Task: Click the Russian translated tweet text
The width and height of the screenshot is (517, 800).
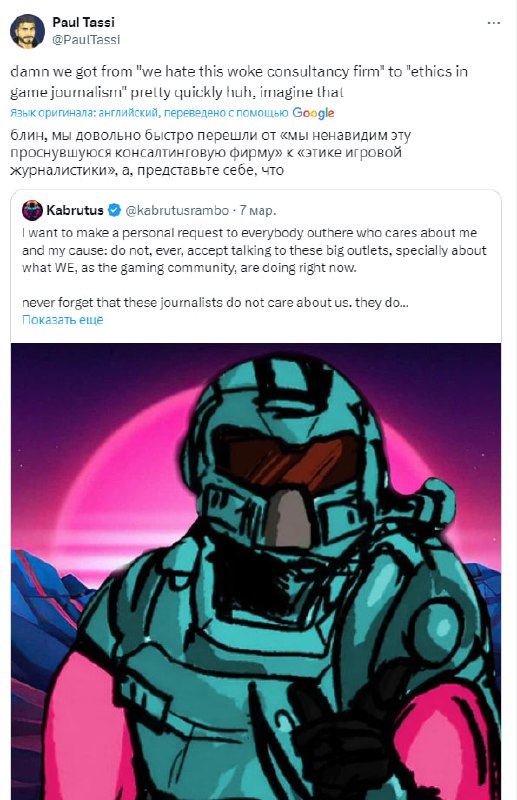Action: coord(210,153)
